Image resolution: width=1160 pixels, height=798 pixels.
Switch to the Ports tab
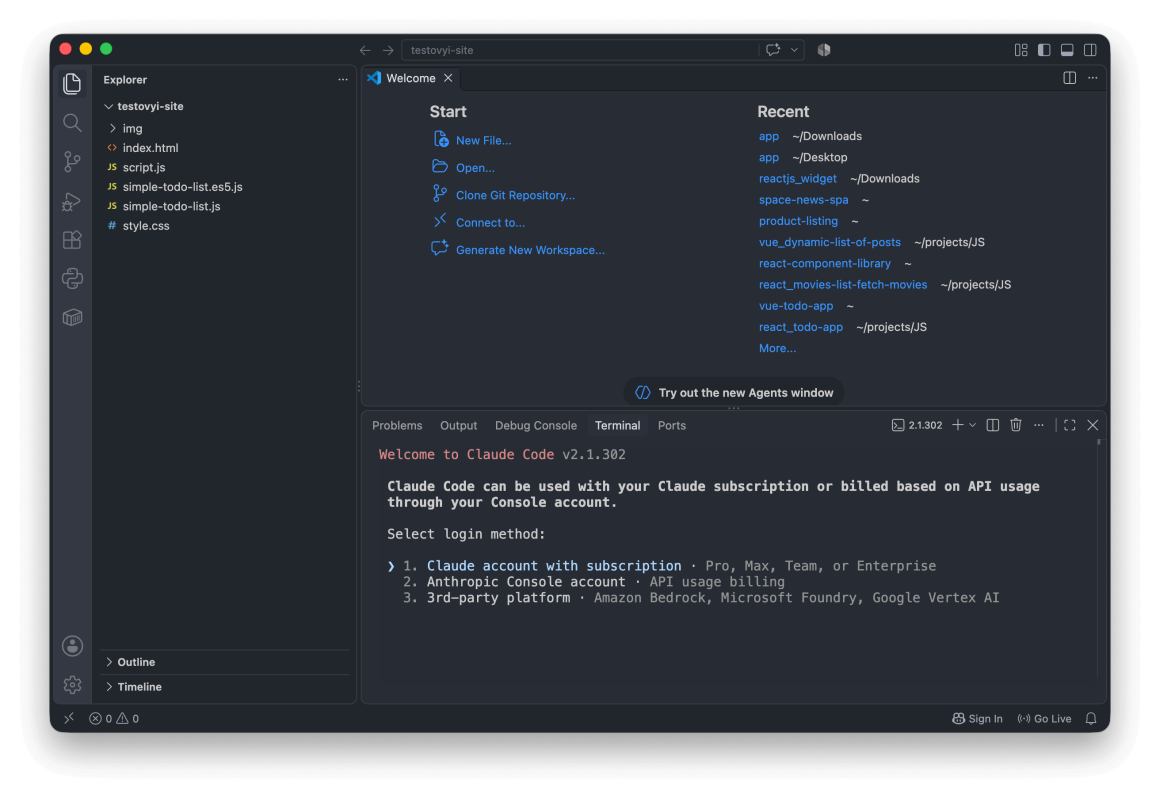pyautogui.click(x=672, y=426)
